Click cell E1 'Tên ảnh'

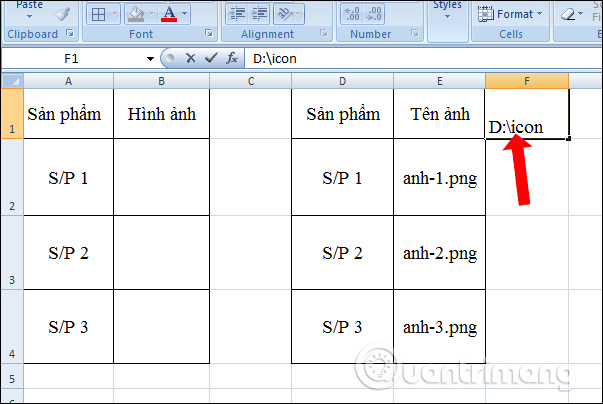tap(440, 114)
